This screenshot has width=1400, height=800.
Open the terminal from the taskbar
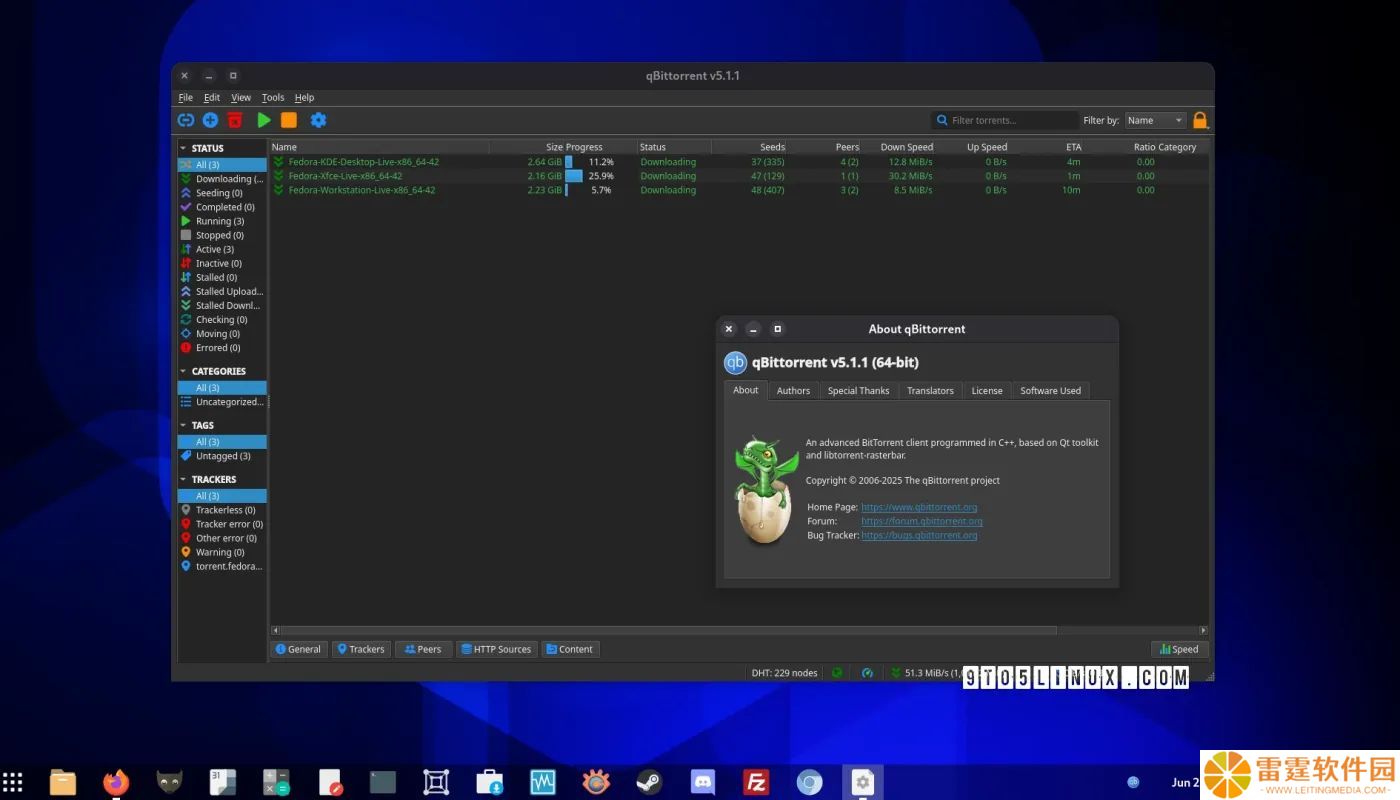click(383, 782)
